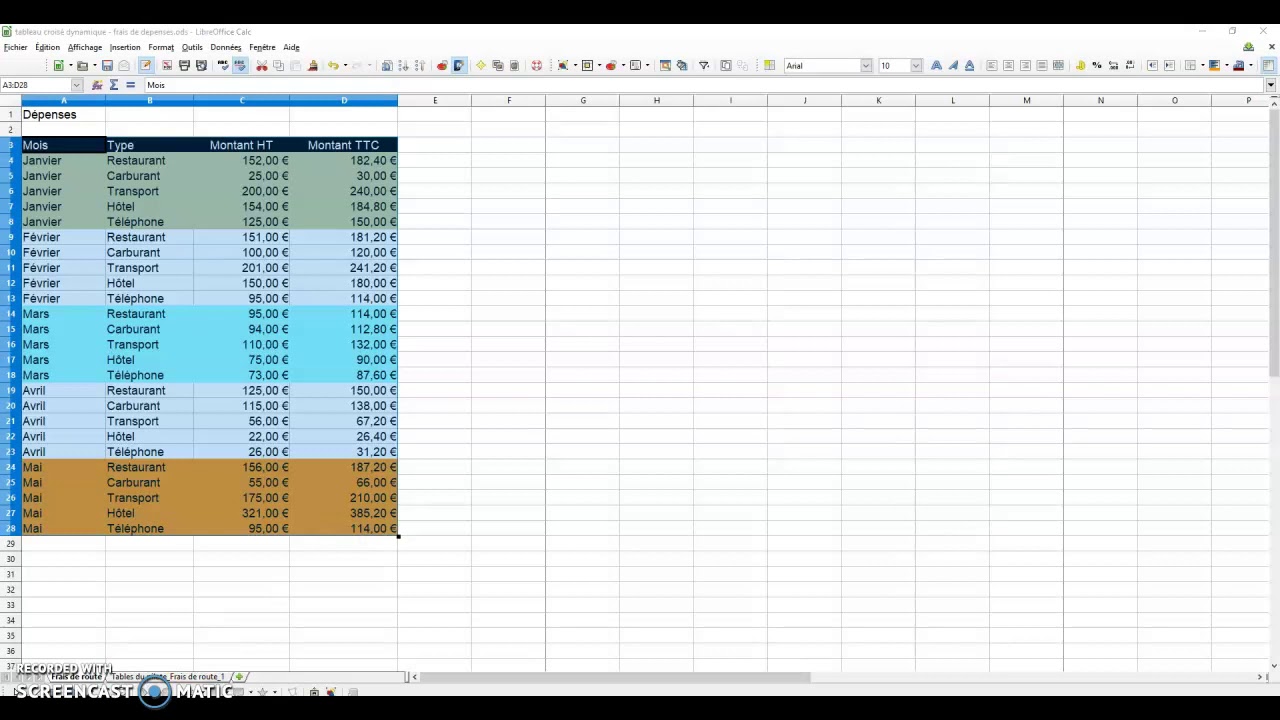1280x720 pixels.
Task: Apply Currency number format icon
Action: 1080,65
